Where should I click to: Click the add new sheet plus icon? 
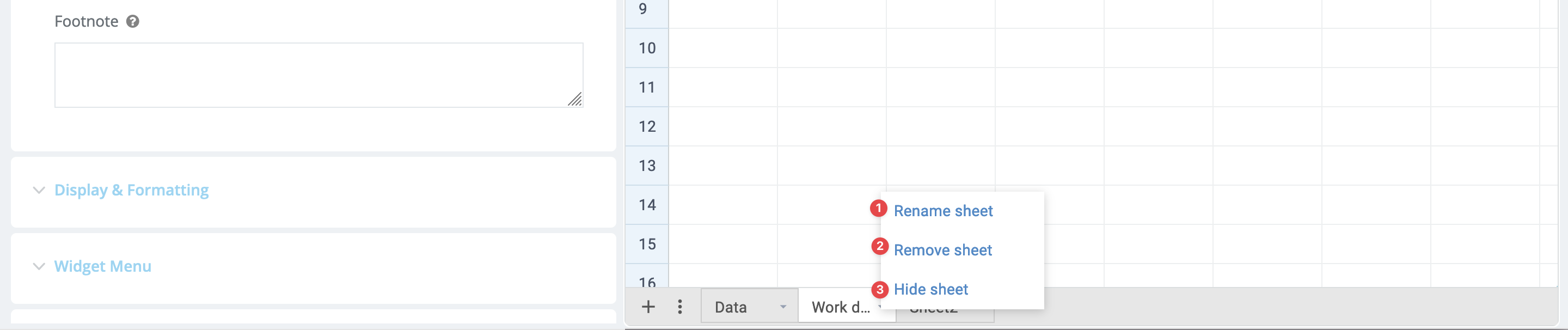pos(648,307)
